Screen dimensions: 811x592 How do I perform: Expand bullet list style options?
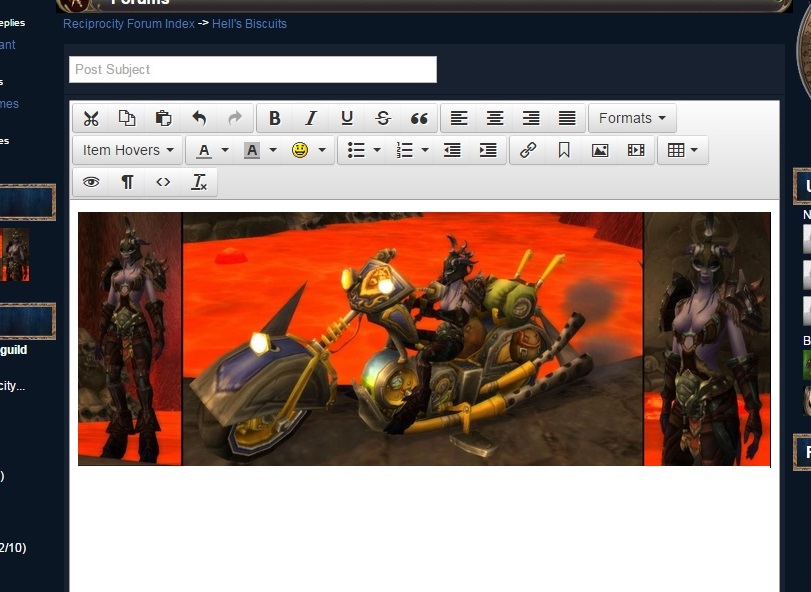click(x=377, y=150)
